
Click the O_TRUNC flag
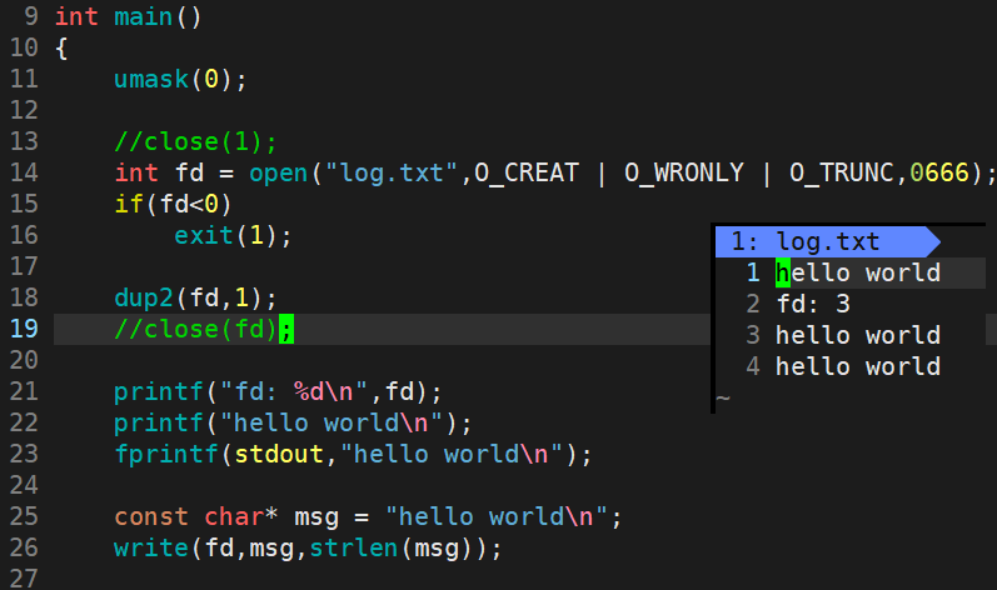click(x=842, y=173)
